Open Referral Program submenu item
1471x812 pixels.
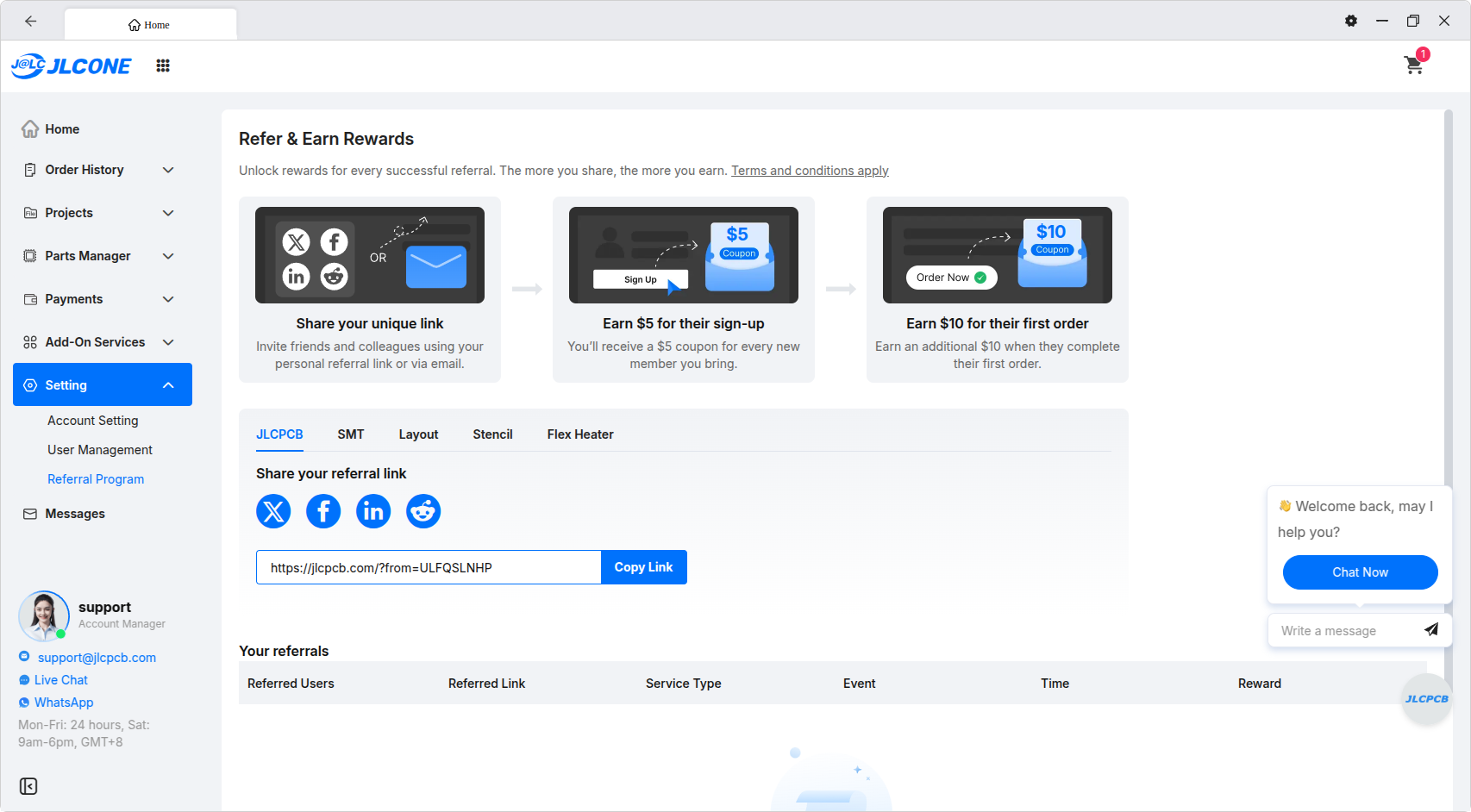coord(96,479)
